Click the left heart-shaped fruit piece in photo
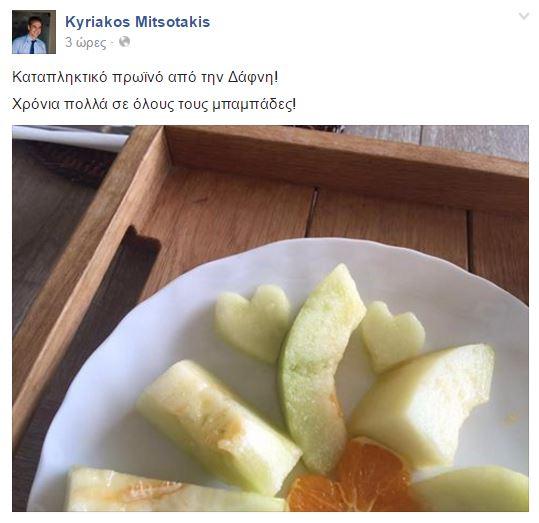The width and height of the screenshot is (539, 523). [252, 322]
